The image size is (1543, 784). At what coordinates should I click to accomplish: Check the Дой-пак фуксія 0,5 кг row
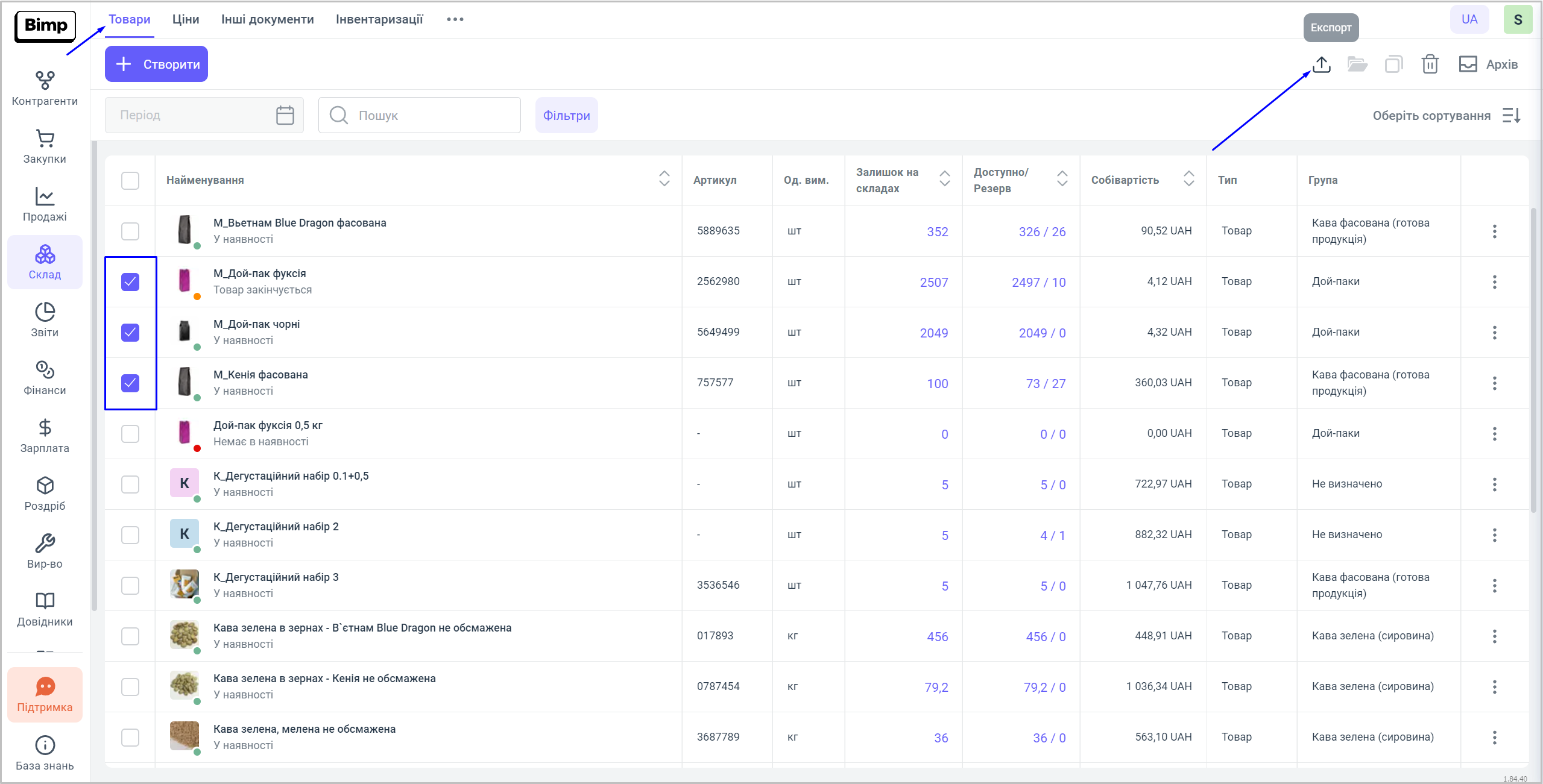tap(130, 433)
